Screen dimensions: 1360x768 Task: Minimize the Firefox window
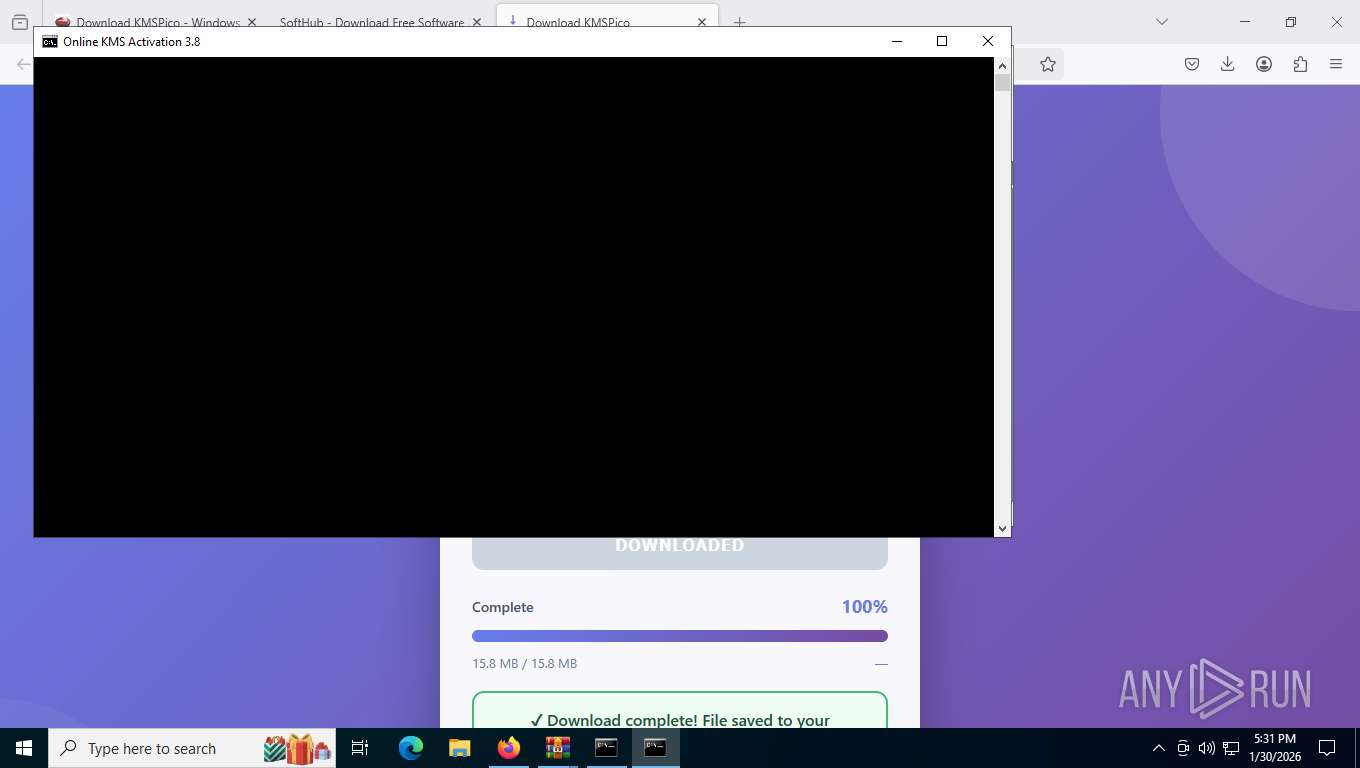coord(1245,22)
